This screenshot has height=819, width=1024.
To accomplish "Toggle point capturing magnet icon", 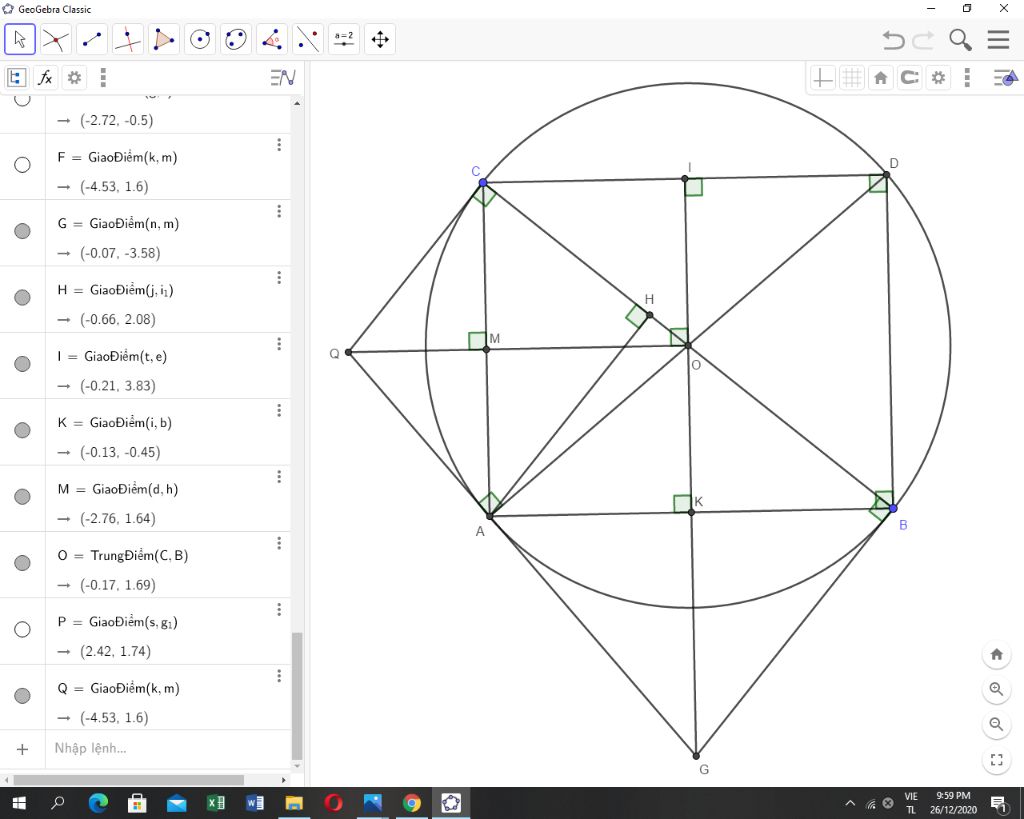I will pyautogui.click(x=909, y=78).
